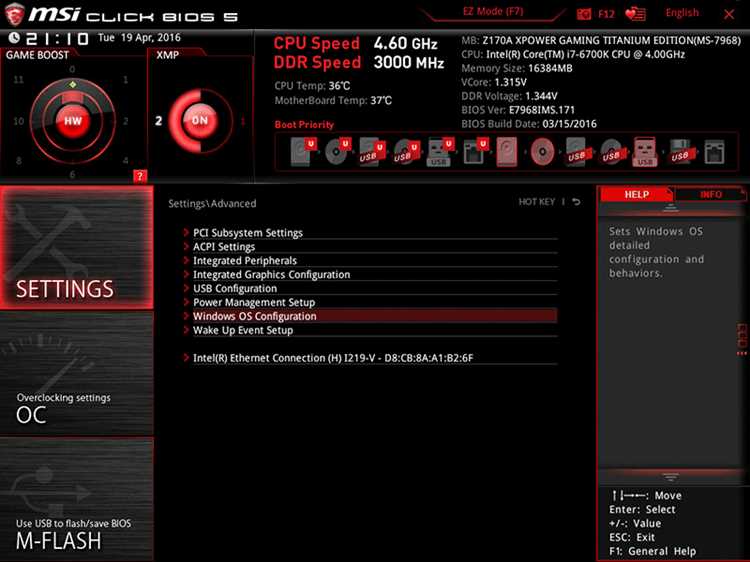Open Integrated Graphics Configuration
This screenshot has height=562, width=750.
(x=370, y=275)
